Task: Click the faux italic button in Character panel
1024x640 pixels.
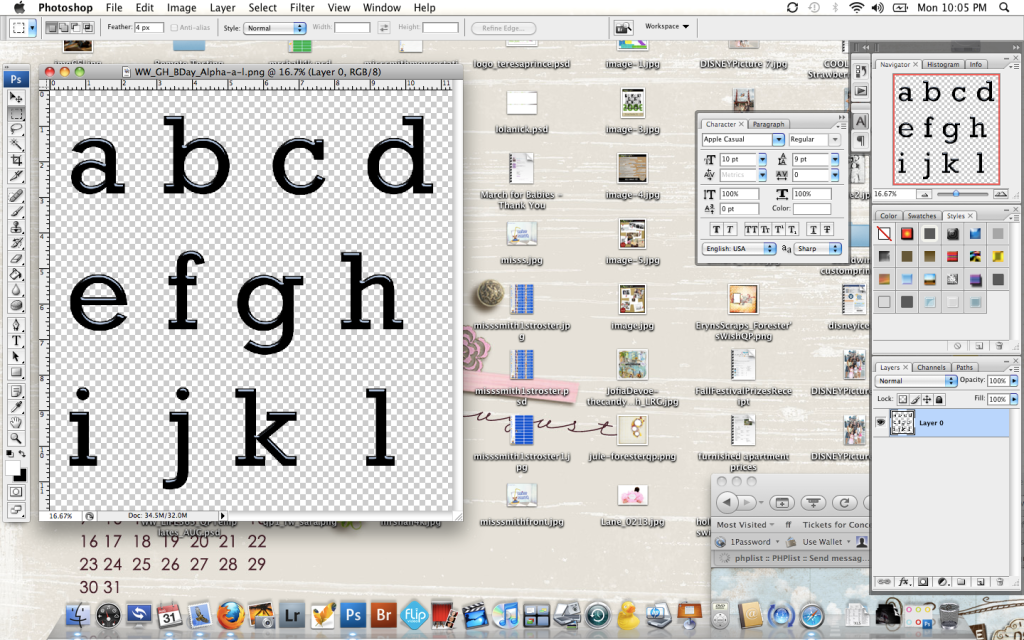Action: click(x=729, y=229)
